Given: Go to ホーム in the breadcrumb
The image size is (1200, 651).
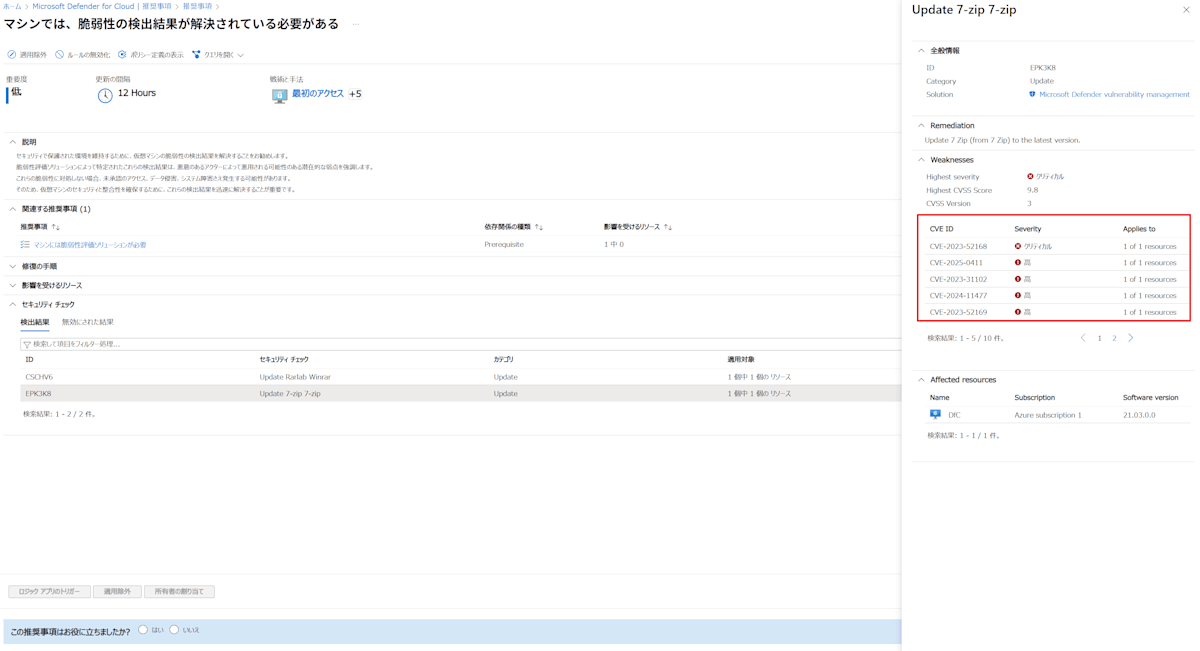Looking at the screenshot, I should (x=12, y=7).
